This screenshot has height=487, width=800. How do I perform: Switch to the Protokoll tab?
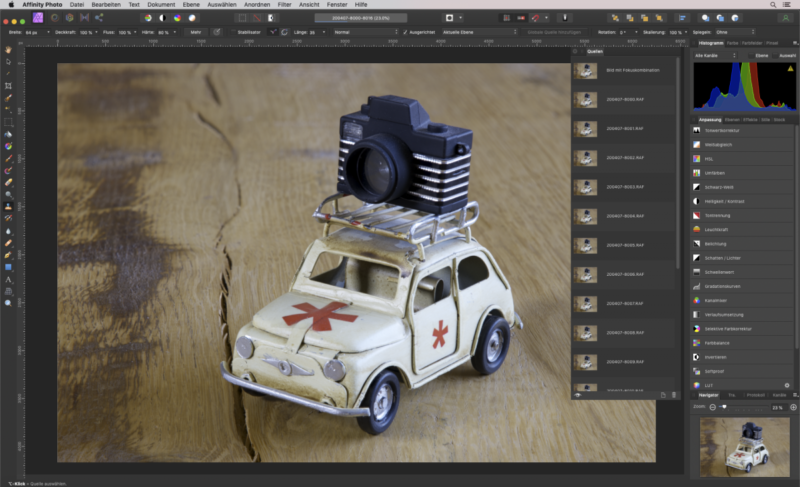tap(756, 395)
